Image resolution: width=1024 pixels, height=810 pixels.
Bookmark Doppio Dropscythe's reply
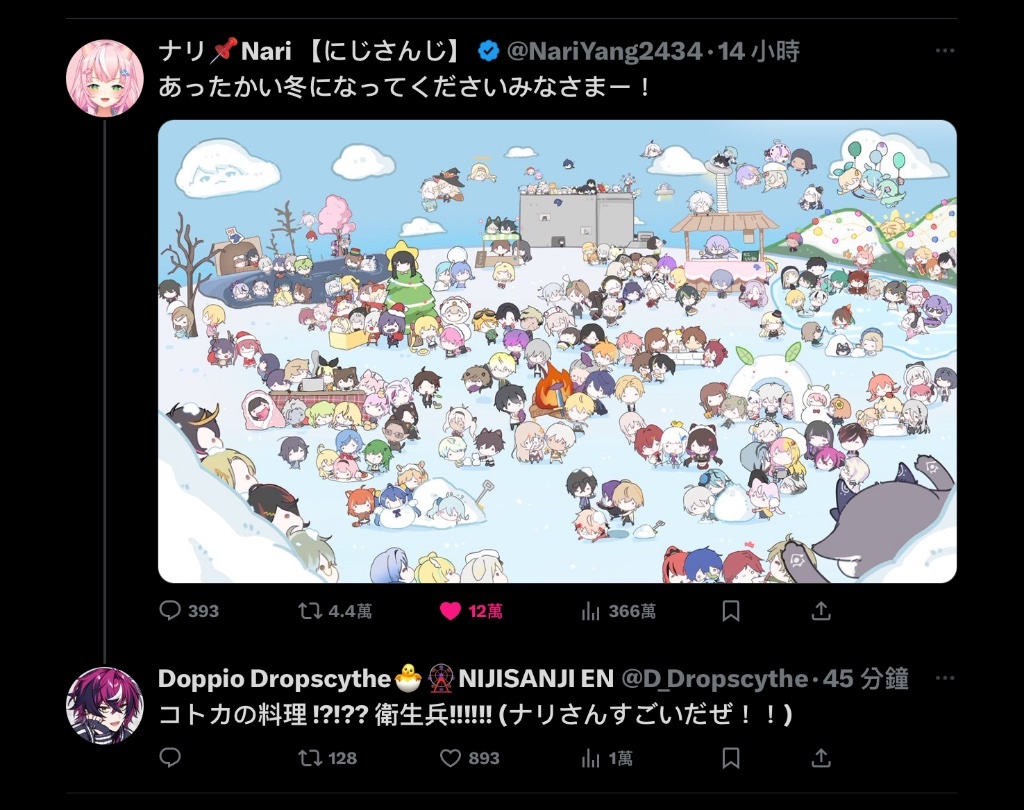[x=731, y=758]
